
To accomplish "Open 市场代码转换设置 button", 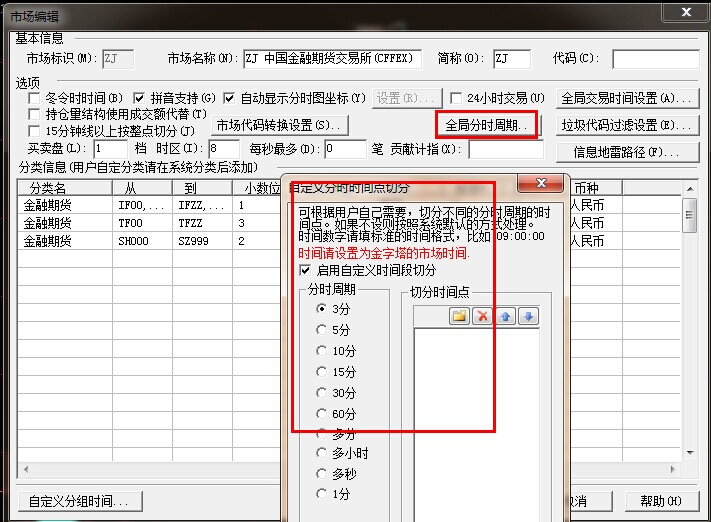I will click(x=278, y=126).
